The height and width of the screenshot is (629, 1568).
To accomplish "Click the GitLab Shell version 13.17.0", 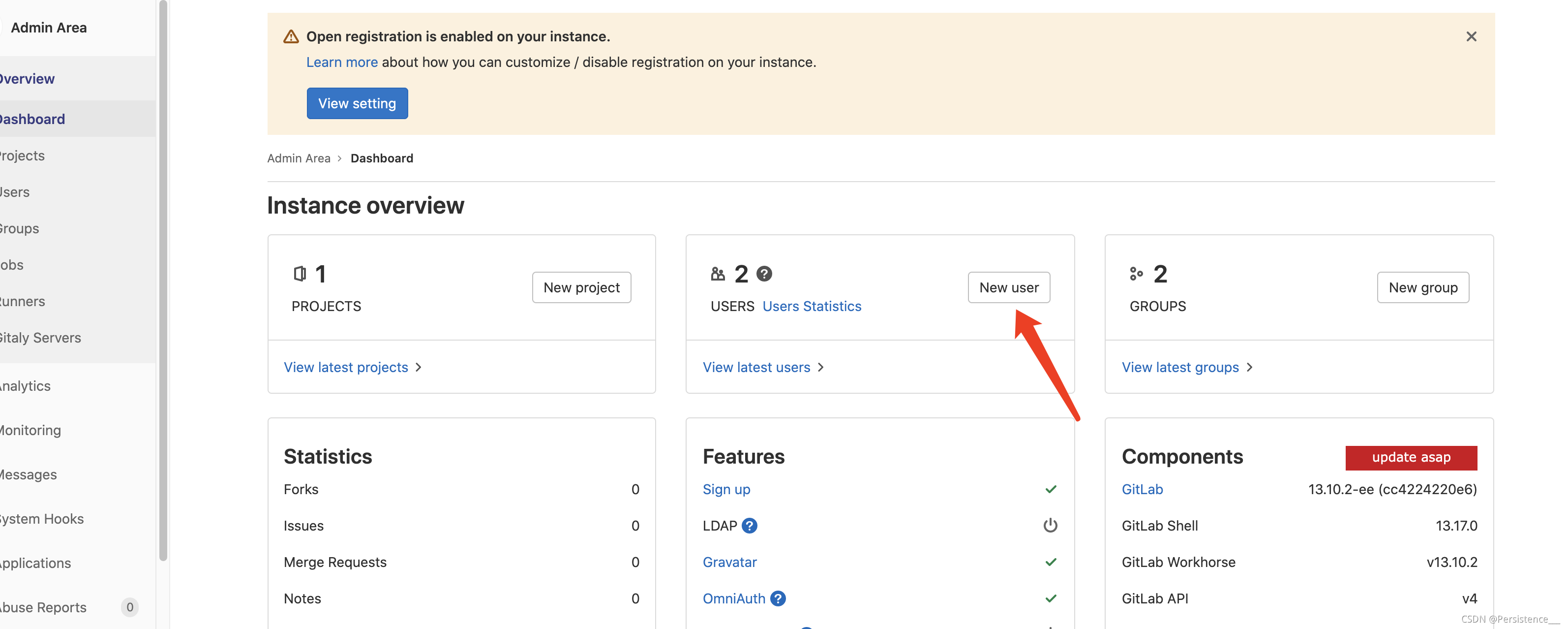I will (1456, 526).
